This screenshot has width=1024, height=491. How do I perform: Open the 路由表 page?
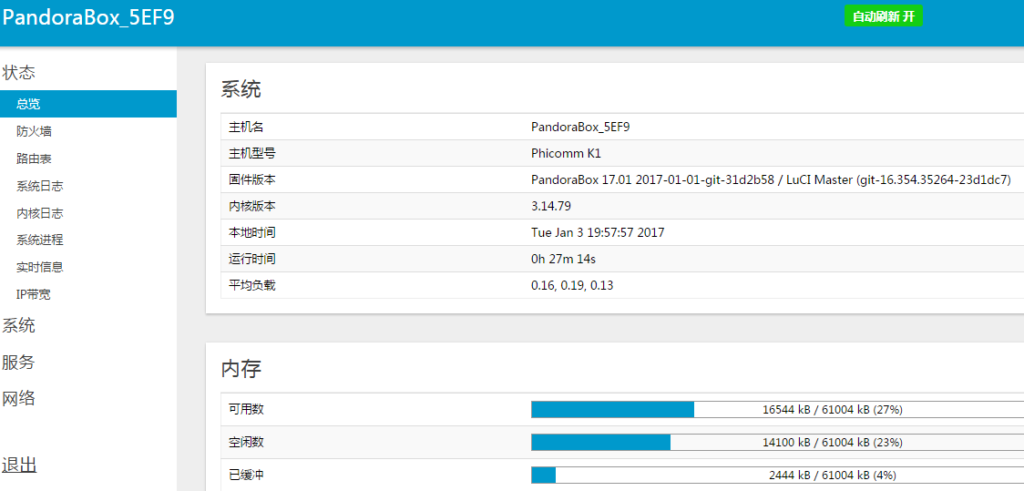tap(34, 158)
